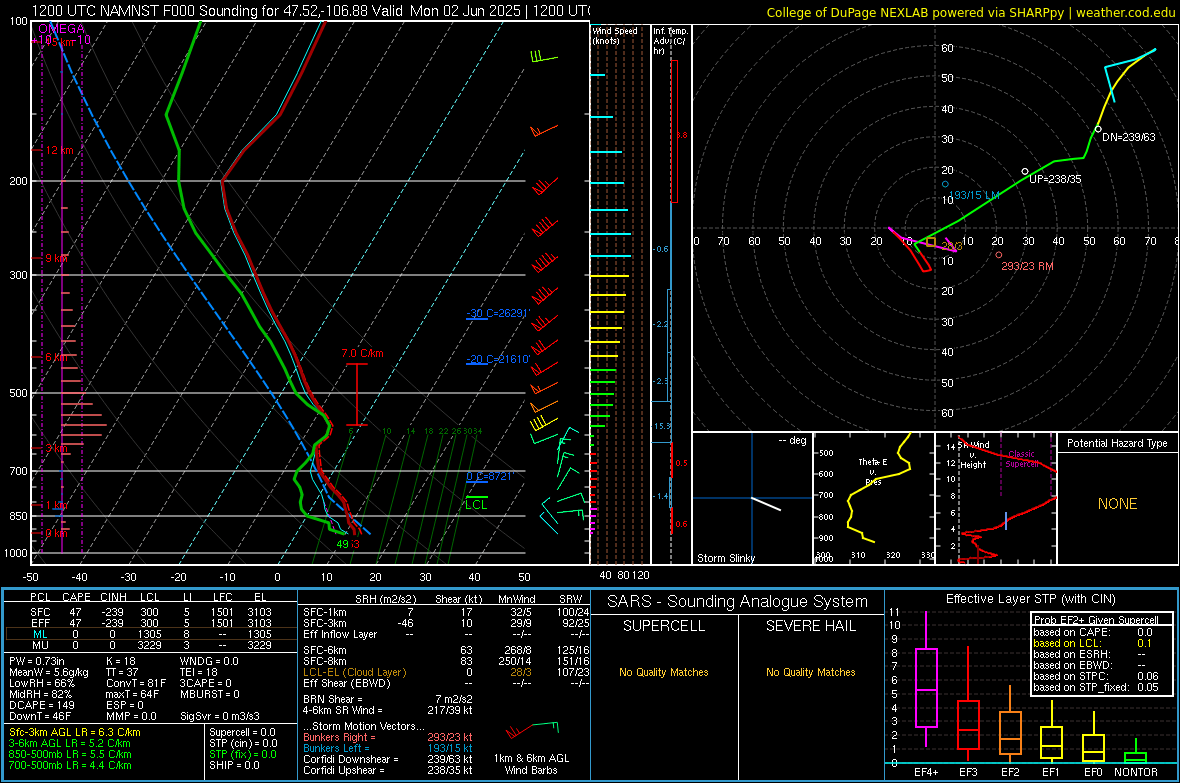
Task: Click the 193/15 LM storm motion label
Action: coord(974,195)
